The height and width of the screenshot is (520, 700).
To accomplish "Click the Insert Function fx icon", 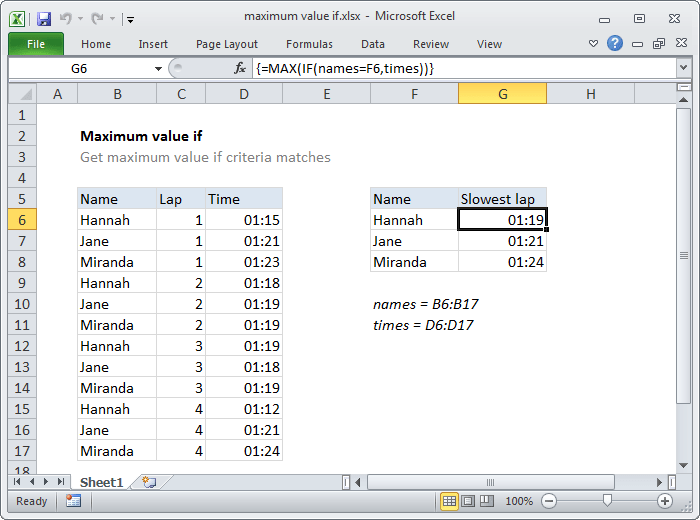I will point(240,68).
